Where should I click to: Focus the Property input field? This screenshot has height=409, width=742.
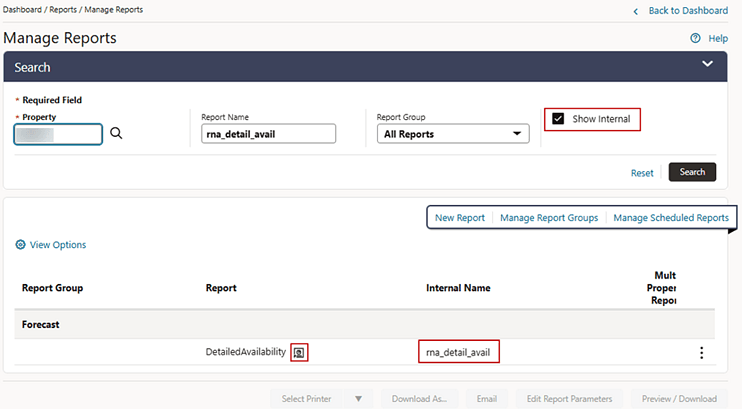click(58, 134)
